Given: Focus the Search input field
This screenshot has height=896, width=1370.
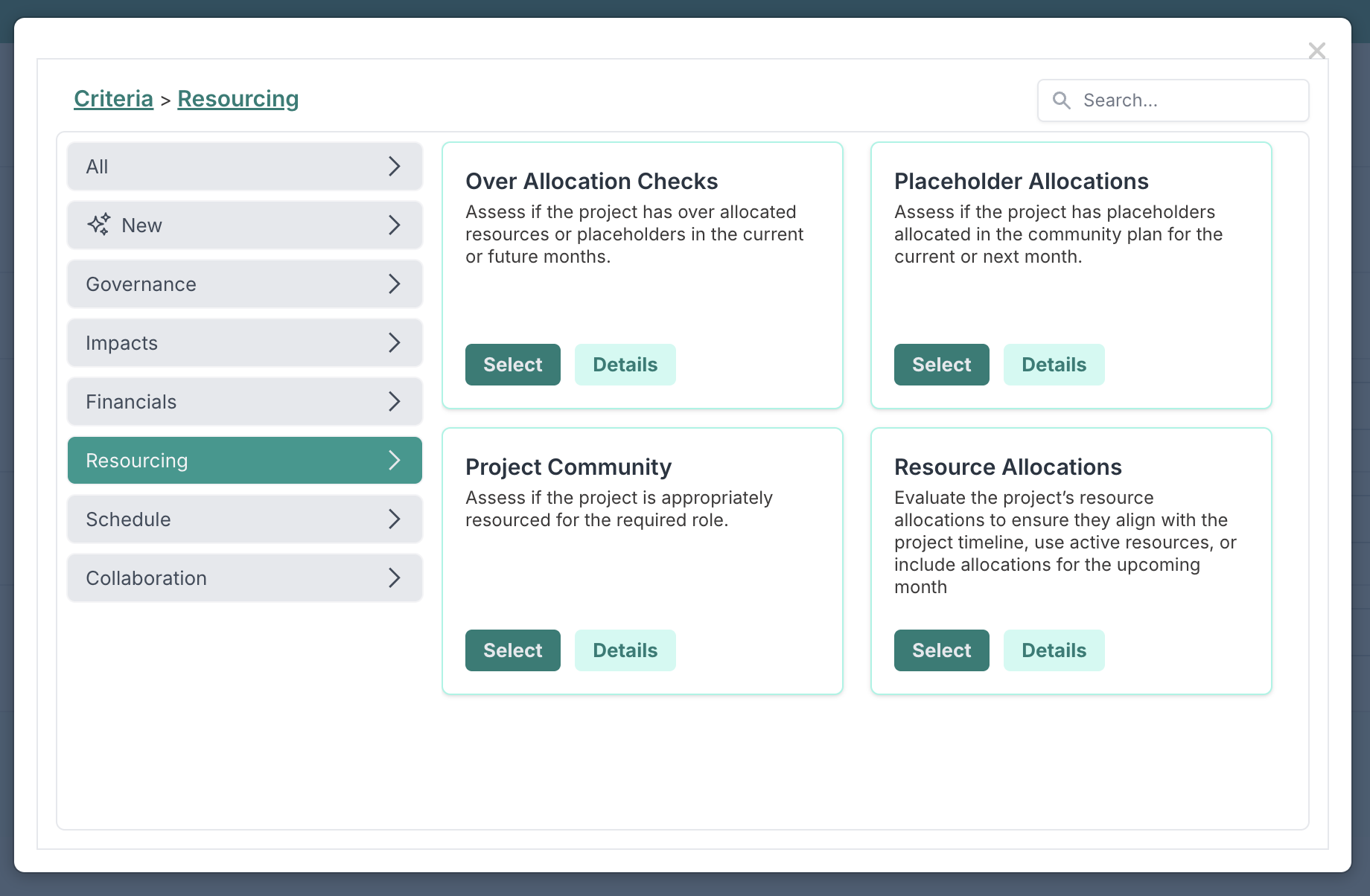Looking at the screenshot, I should 1173,100.
